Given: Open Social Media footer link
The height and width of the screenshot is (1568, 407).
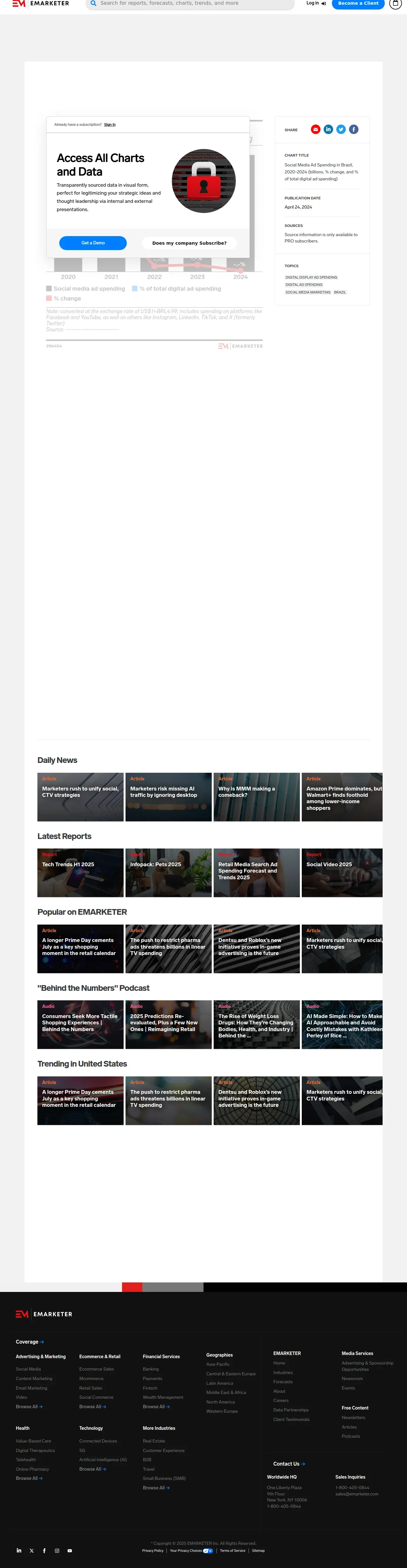Looking at the screenshot, I should (x=28, y=1369).
